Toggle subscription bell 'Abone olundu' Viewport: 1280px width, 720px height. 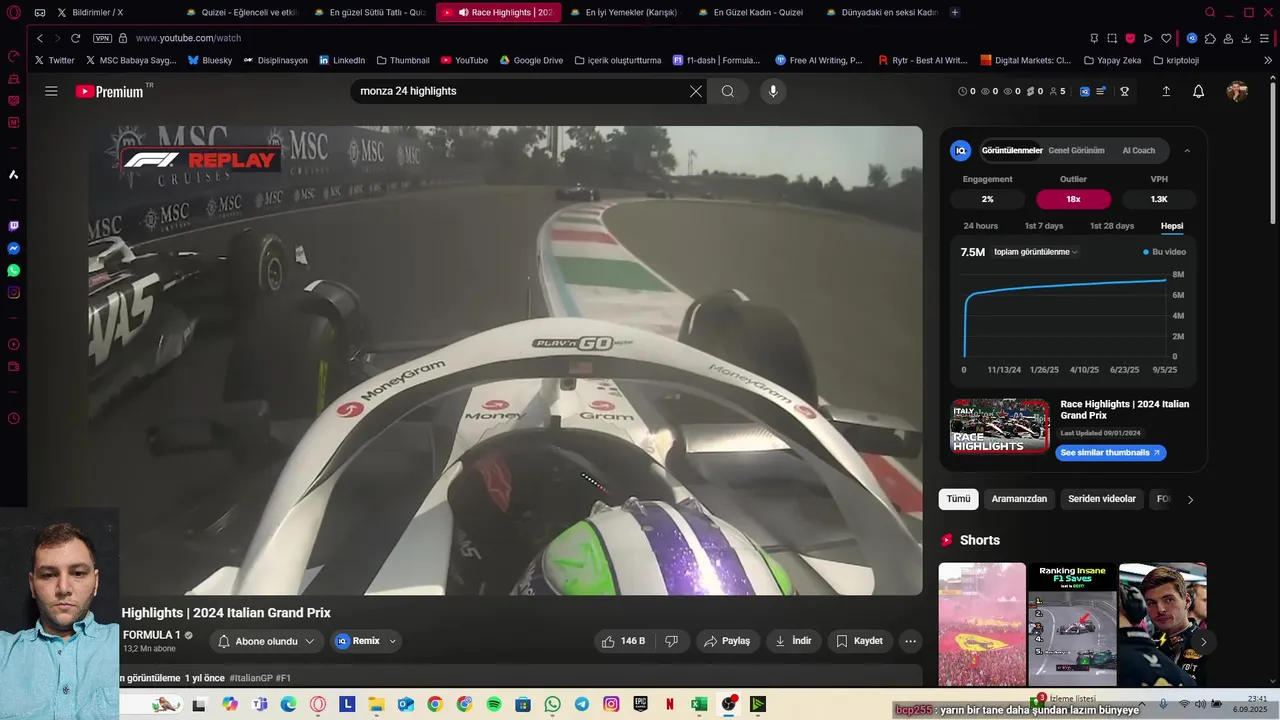(266, 641)
